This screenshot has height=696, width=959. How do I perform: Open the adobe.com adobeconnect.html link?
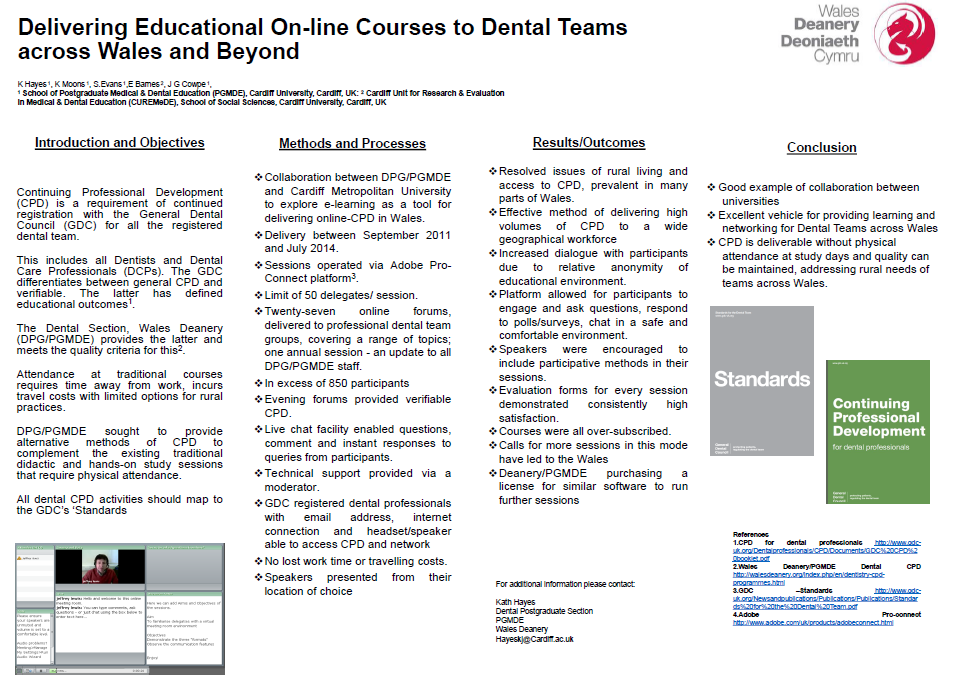(x=813, y=623)
